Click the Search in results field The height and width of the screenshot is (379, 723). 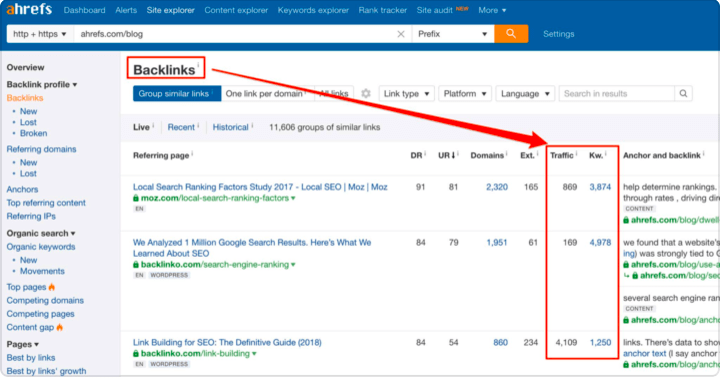click(617, 94)
